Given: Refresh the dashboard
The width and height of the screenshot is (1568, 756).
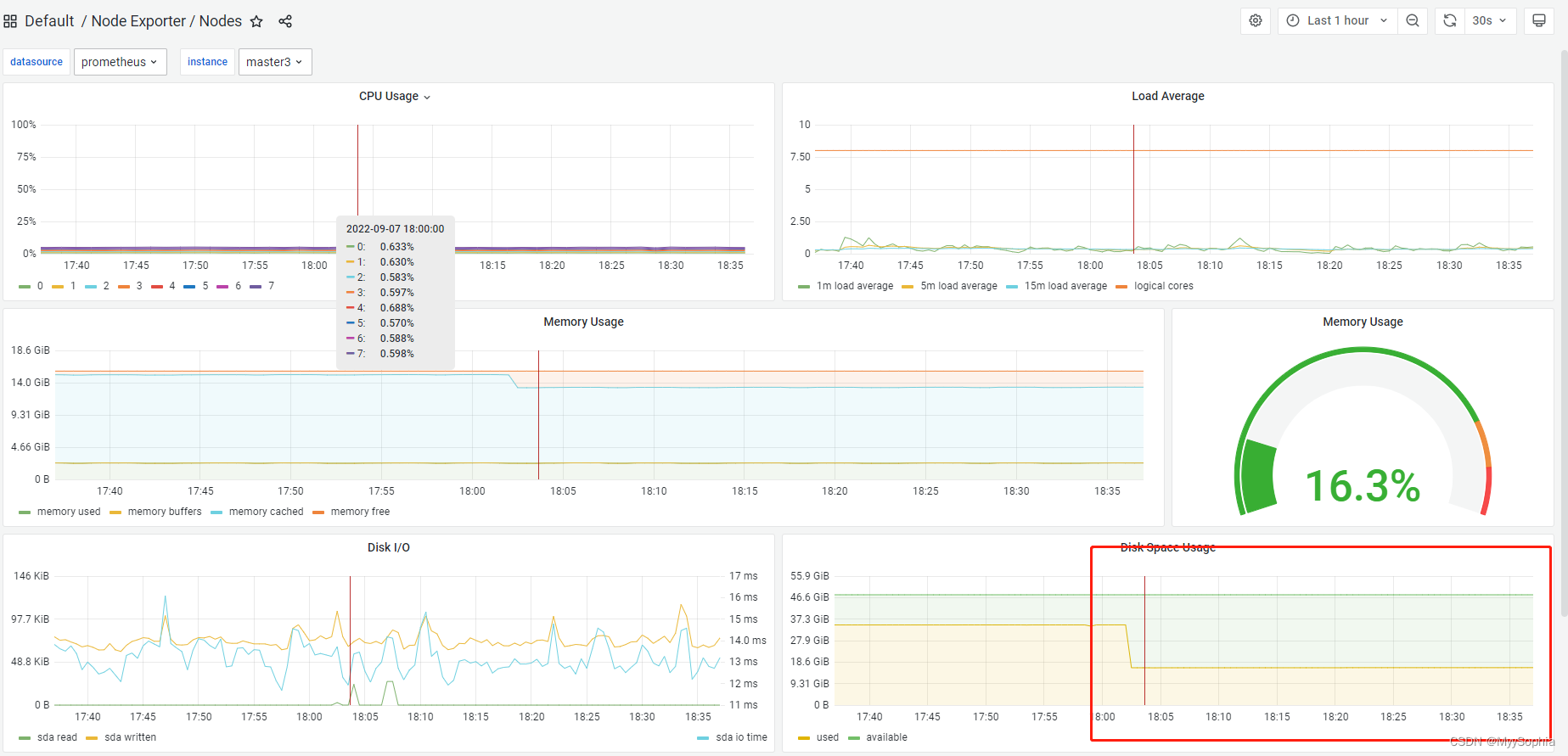Looking at the screenshot, I should pyautogui.click(x=1450, y=20).
